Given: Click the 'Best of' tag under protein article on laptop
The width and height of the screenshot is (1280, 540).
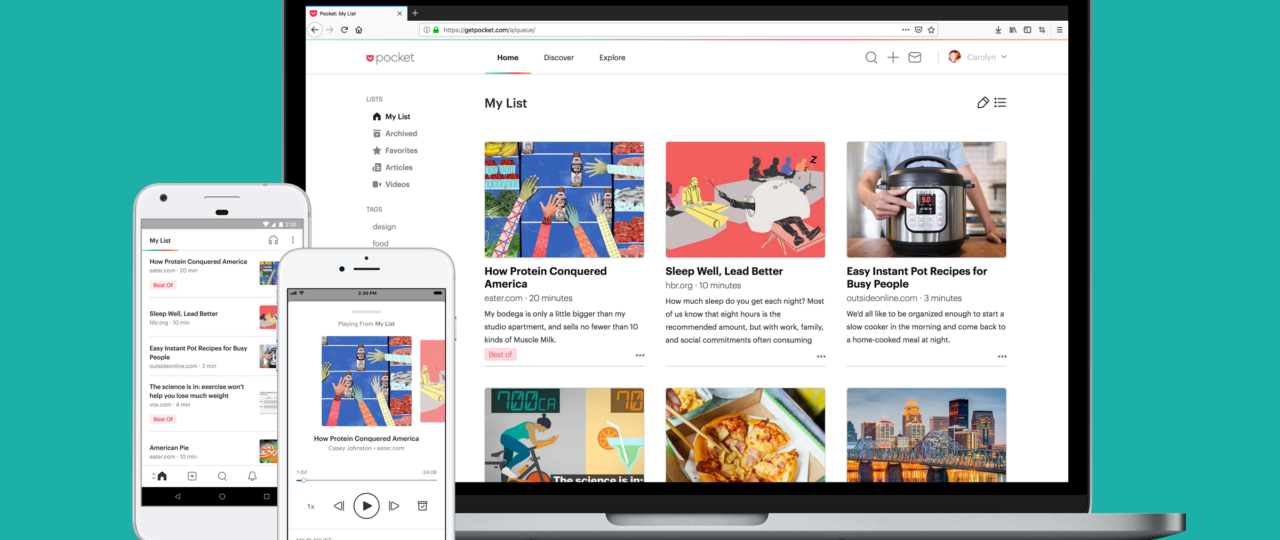Looking at the screenshot, I should tap(500, 355).
